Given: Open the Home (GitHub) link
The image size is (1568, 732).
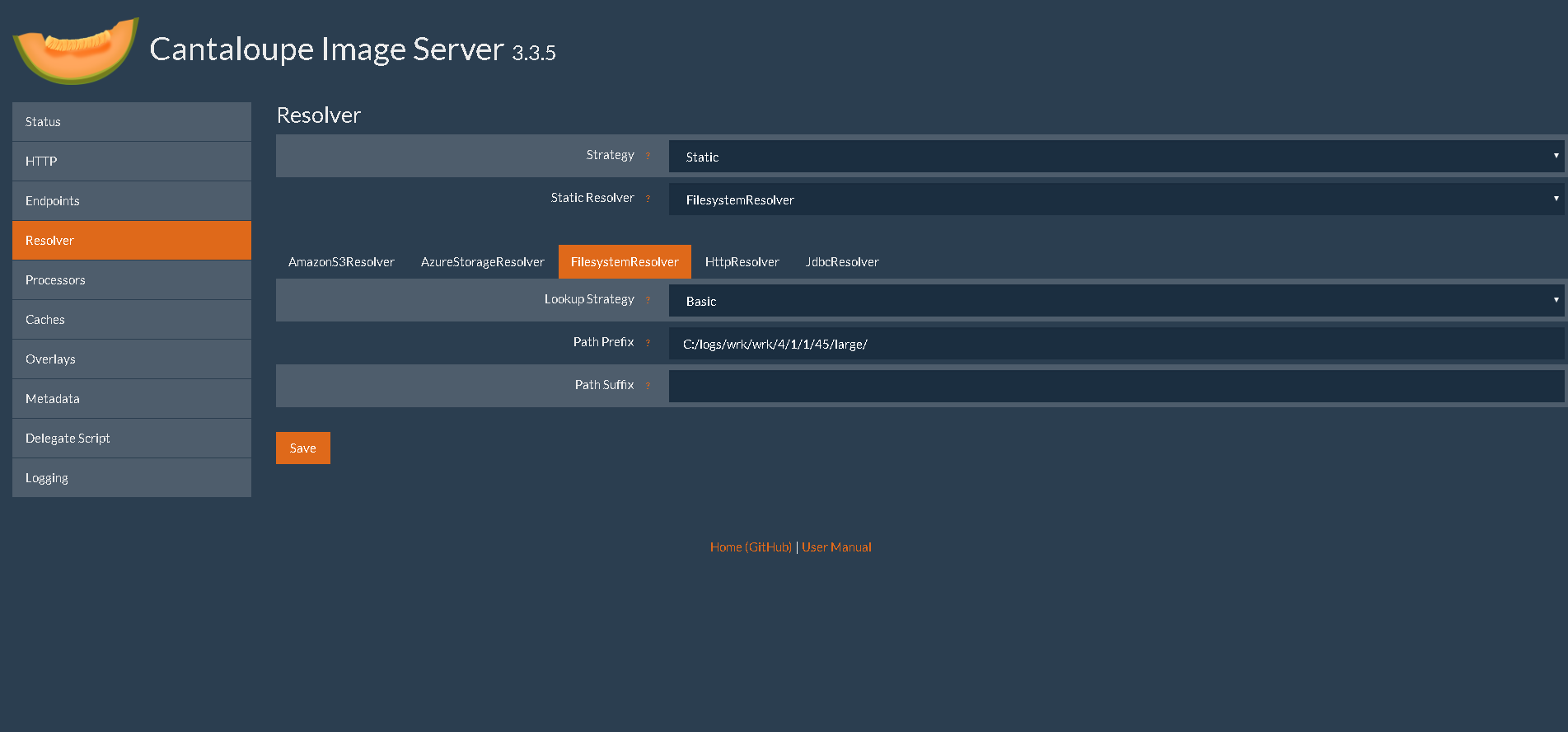Looking at the screenshot, I should point(751,547).
